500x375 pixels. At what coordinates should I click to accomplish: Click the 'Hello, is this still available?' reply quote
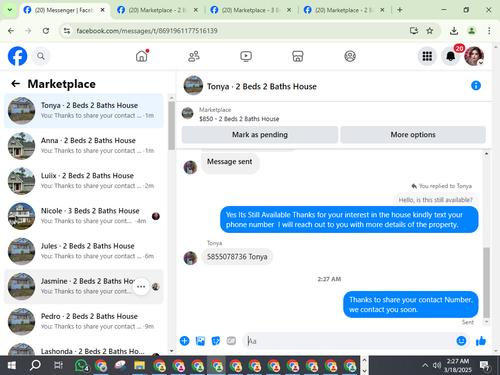[x=435, y=200]
